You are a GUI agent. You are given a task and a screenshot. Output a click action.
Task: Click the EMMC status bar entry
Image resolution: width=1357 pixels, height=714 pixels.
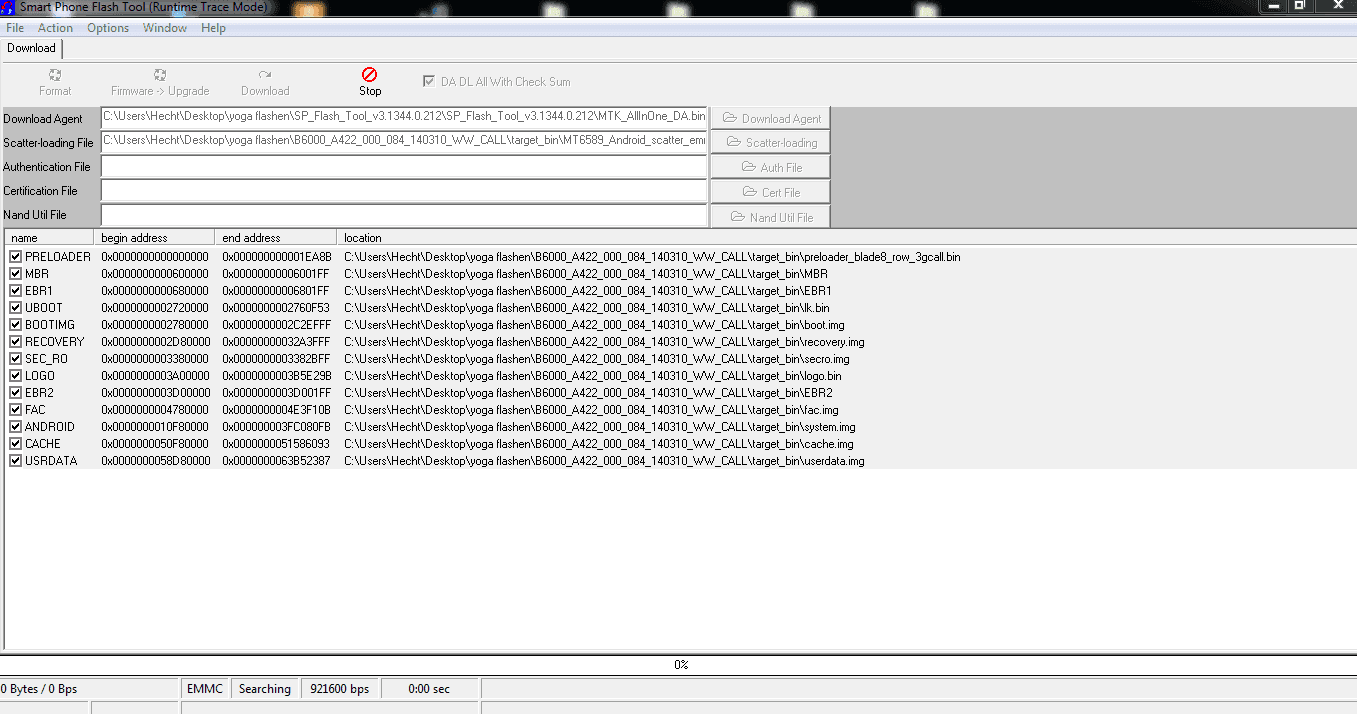205,689
